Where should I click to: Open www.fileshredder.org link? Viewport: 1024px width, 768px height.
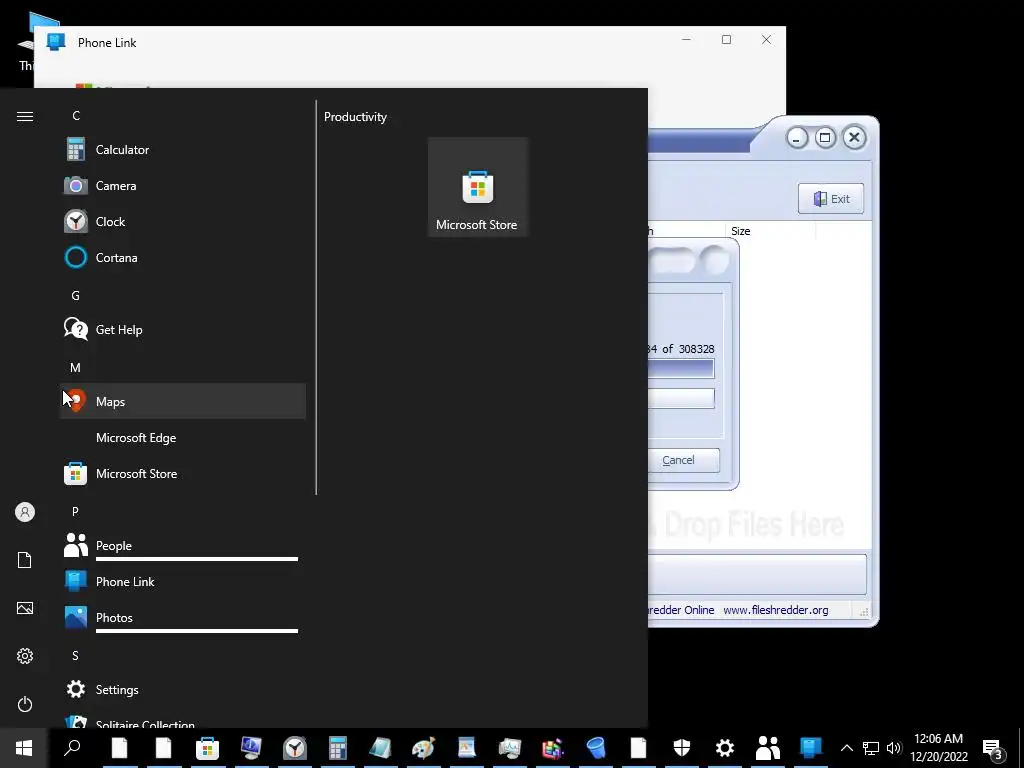pos(776,610)
